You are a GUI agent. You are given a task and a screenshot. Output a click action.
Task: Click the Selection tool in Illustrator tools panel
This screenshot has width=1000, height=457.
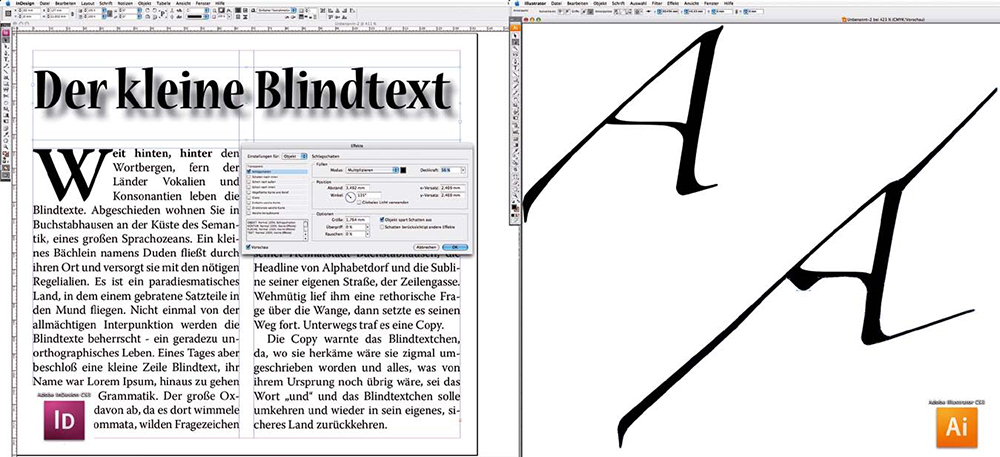pyautogui.click(x=515, y=36)
